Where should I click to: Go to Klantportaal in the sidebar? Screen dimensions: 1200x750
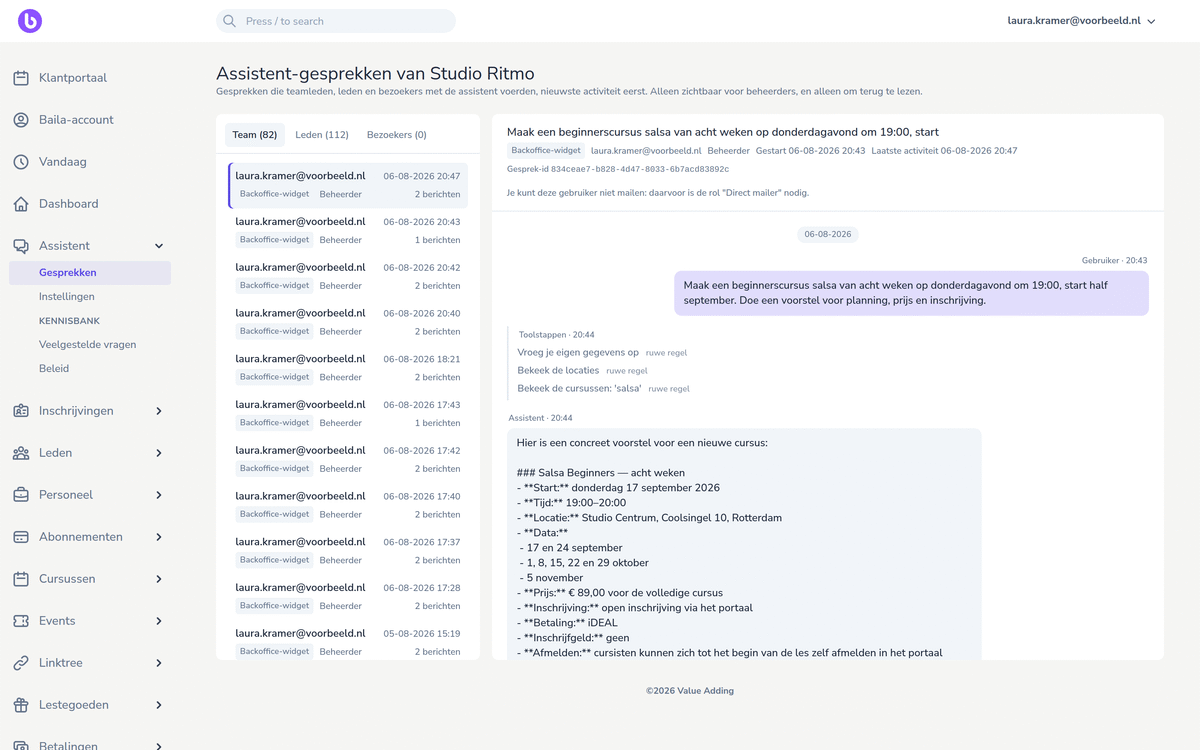point(73,78)
